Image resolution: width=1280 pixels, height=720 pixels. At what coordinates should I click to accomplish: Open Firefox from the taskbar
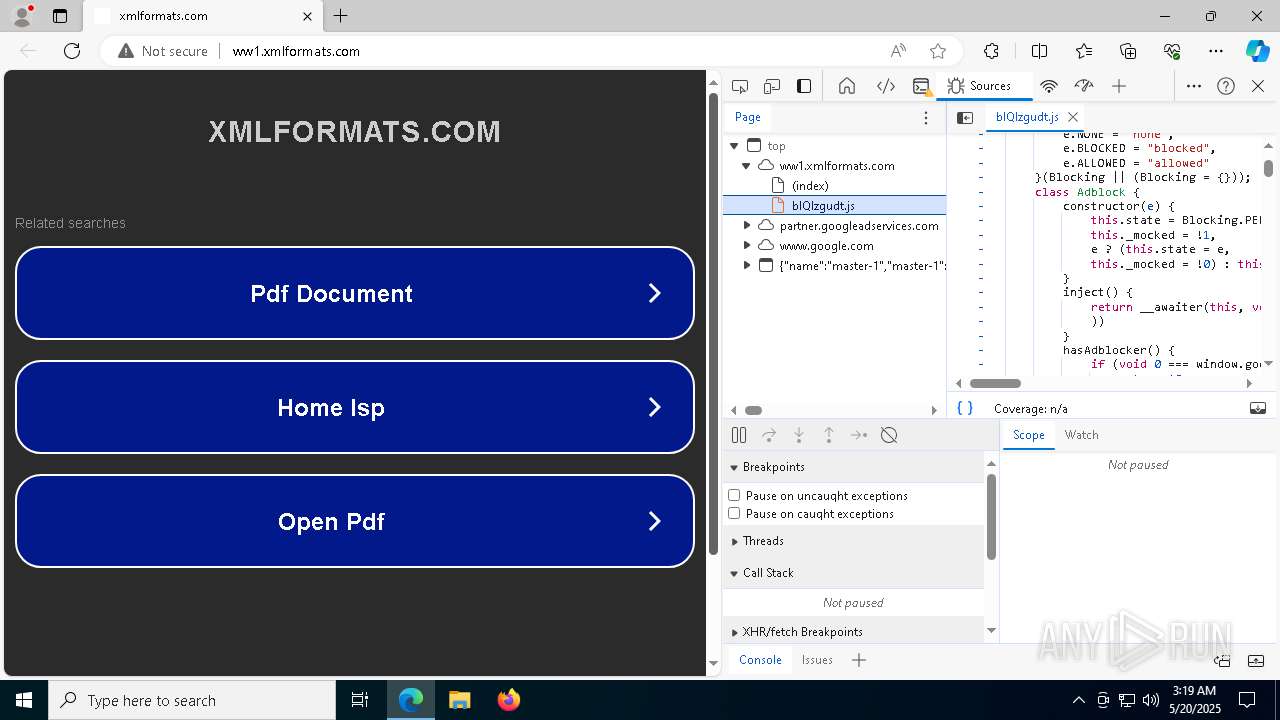pyautogui.click(x=509, y=700)
